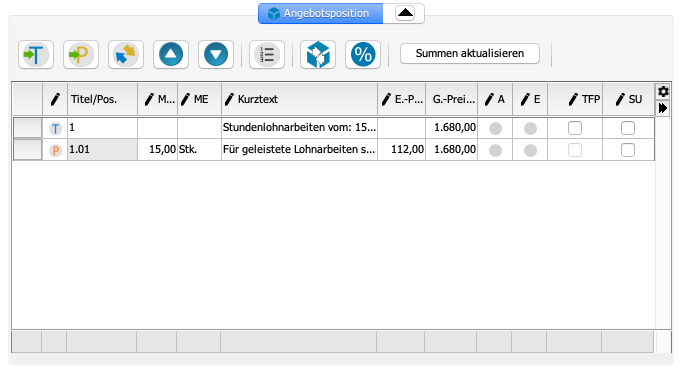
Task: Open the percent discount tool
Action: (363, 54)
